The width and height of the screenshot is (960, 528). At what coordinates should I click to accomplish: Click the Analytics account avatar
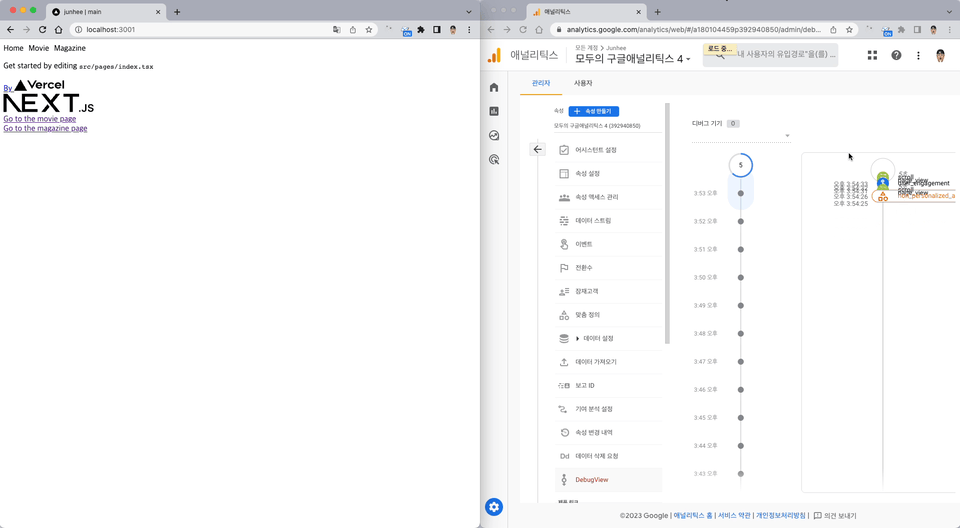pos(941,55)
